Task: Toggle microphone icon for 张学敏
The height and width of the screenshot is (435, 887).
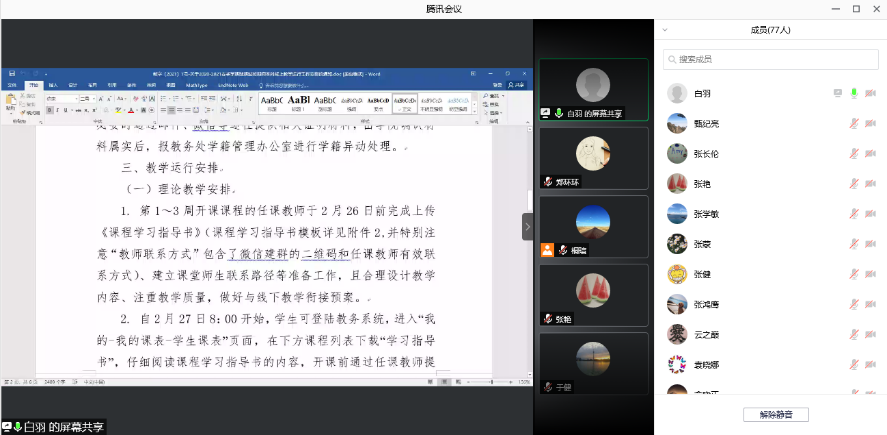Action: pos(854,214)
